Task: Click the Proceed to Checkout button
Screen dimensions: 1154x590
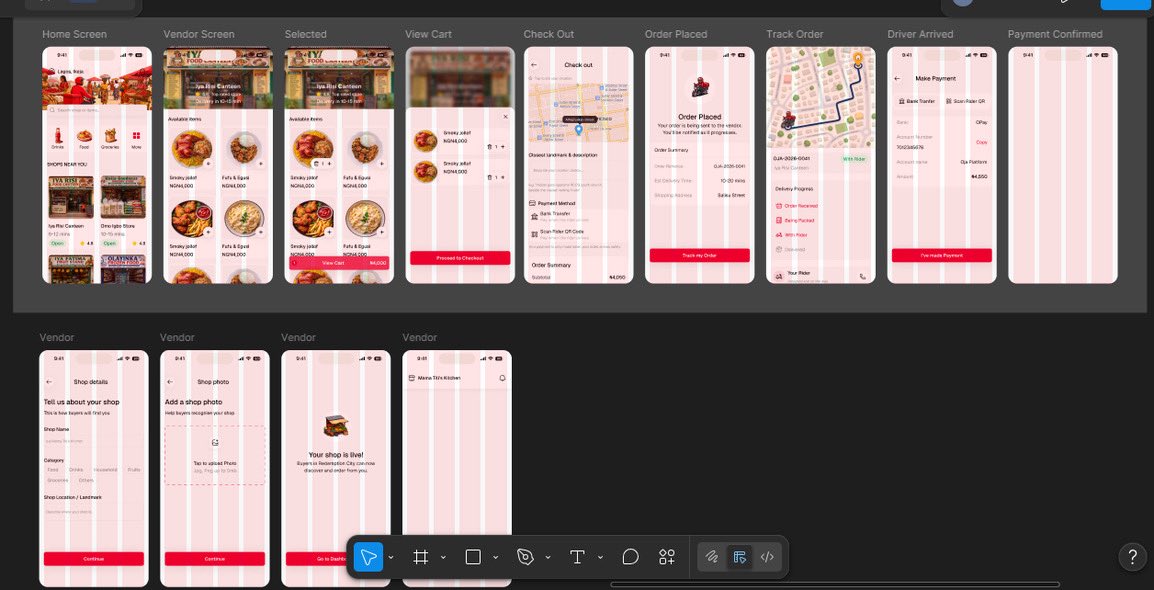Action: coord(460,258)
